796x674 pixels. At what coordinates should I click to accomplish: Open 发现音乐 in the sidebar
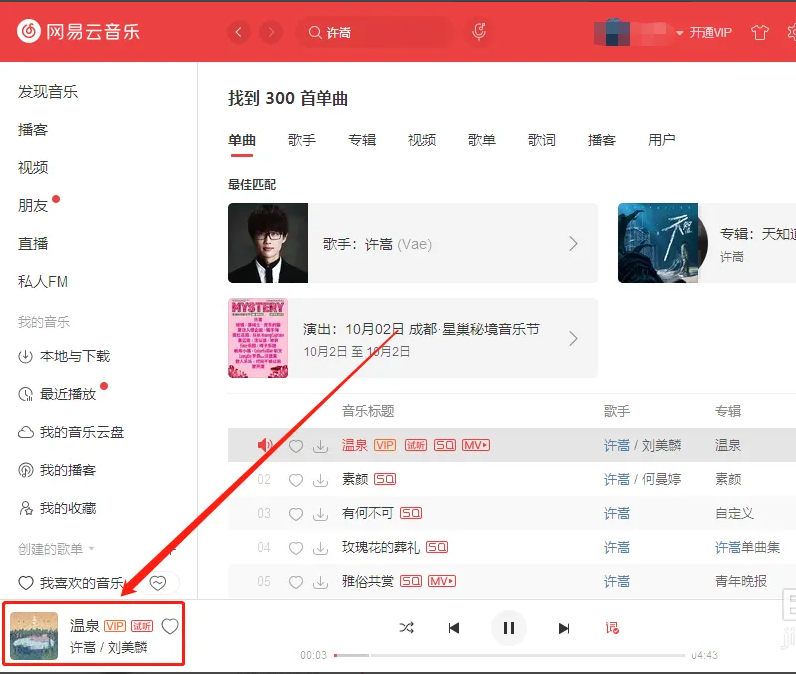(x=48, y=92)
